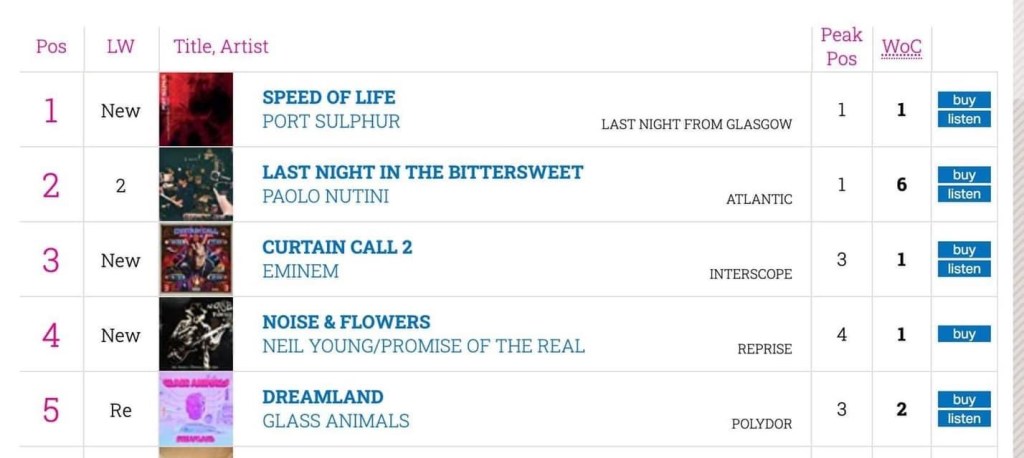Click the Speed of Life album cover
Screen dimensions: 1024x458
(196, 110)
